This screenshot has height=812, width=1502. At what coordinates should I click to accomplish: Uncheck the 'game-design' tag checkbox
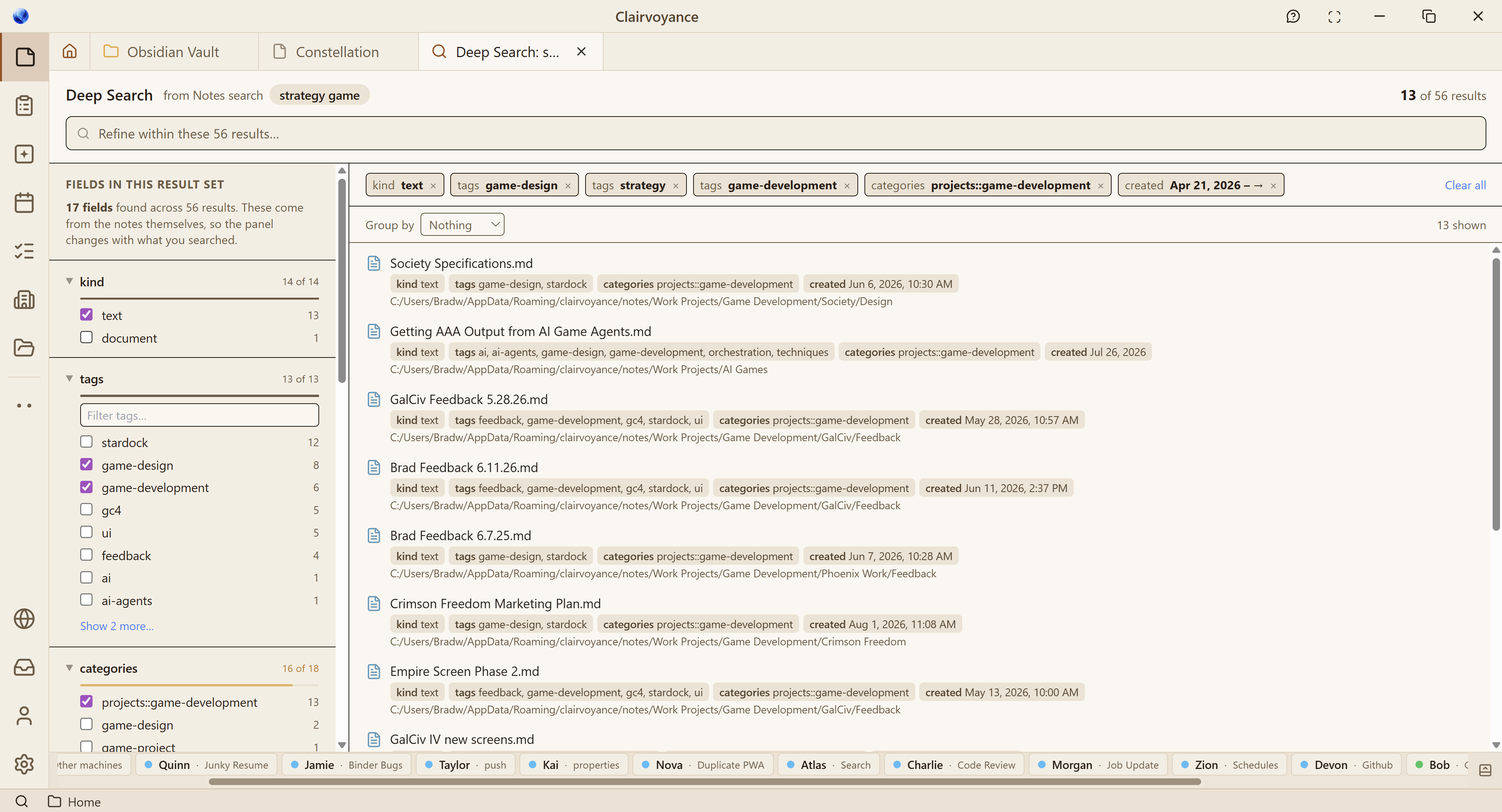86,464
